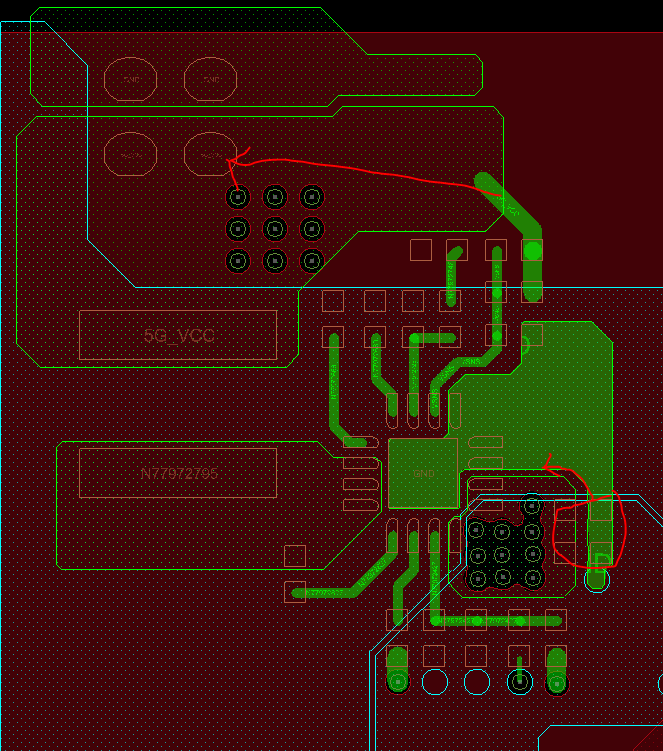Click the solid green via on the thick trace
Image resolution: width=663 pixels, height=751 pixels.
(x=533, y=250)
